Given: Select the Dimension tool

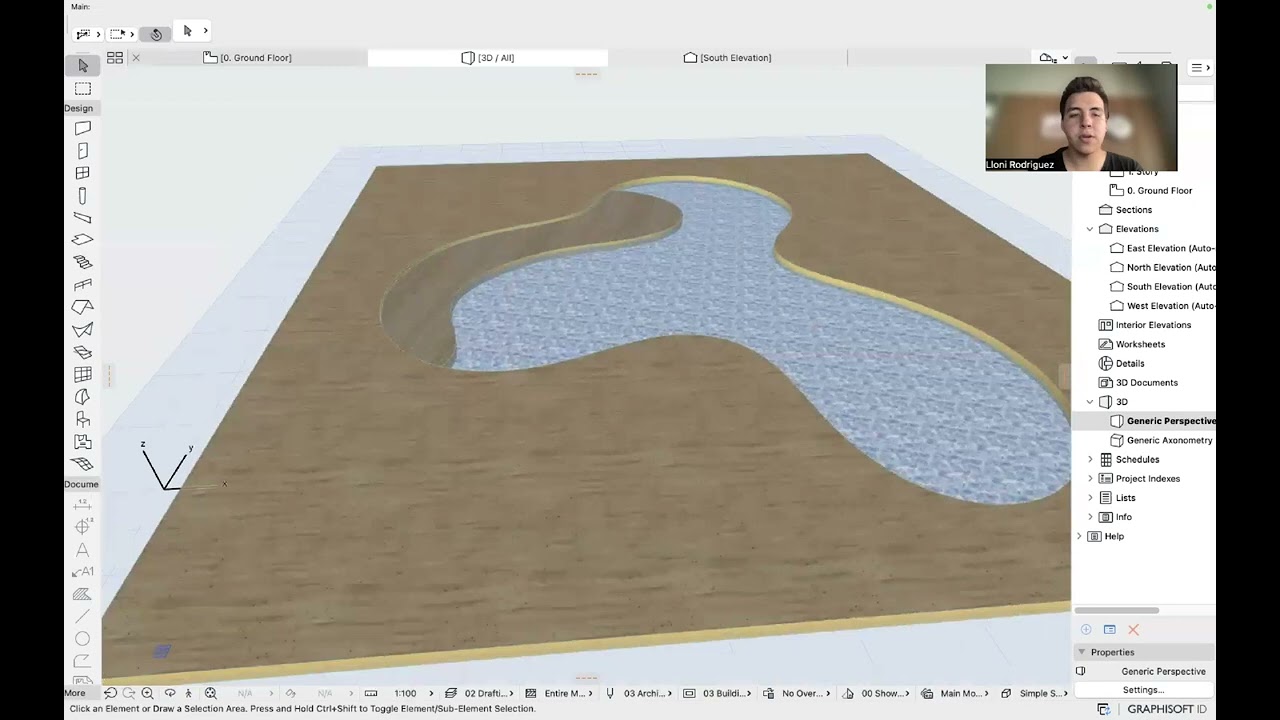Looking at the screenshot, I should tap(83, 504).
